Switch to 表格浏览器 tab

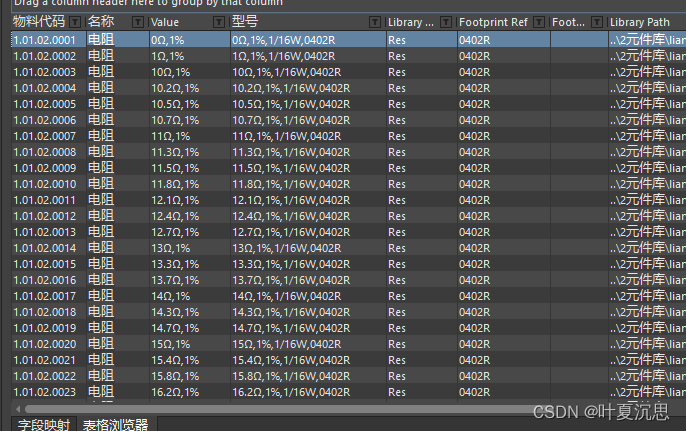tap(116, 425)
